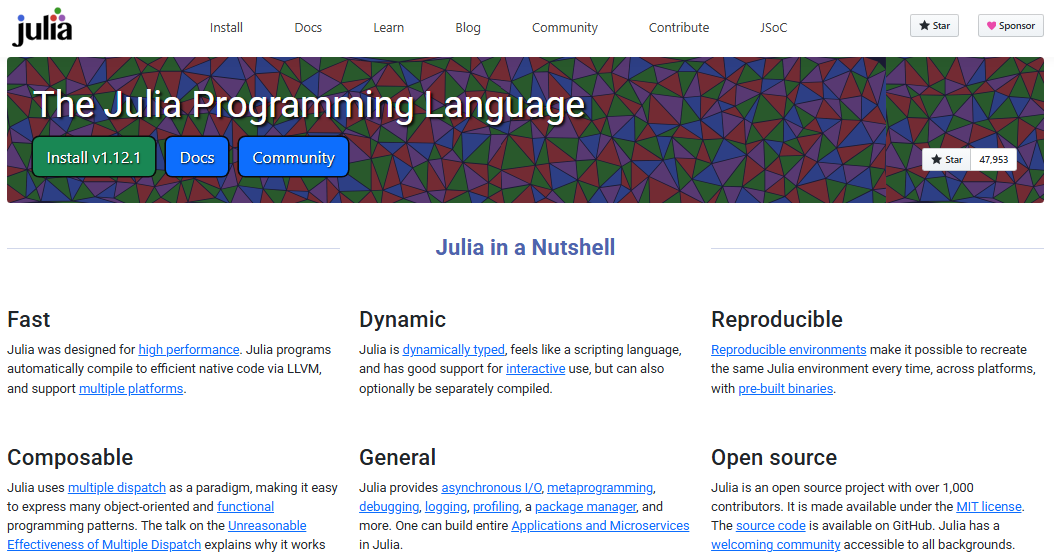Open the dynamically typed link

tap(453, 349)
